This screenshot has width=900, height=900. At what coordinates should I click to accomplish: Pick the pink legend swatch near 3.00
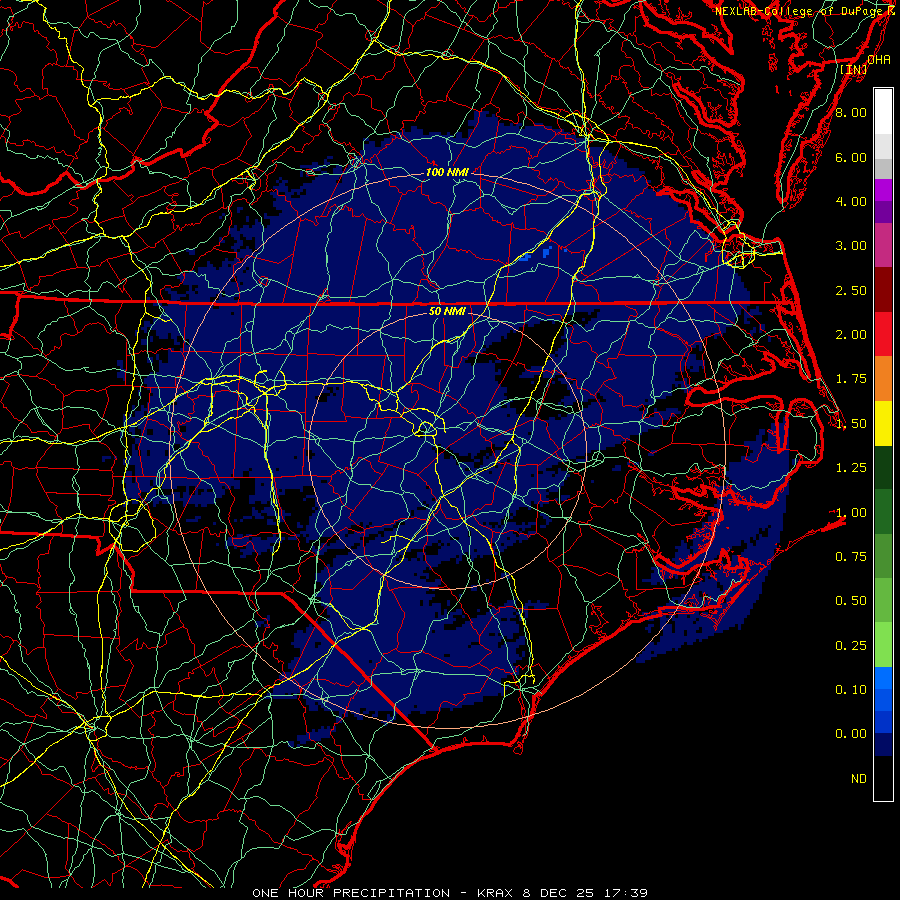(883, 246)
